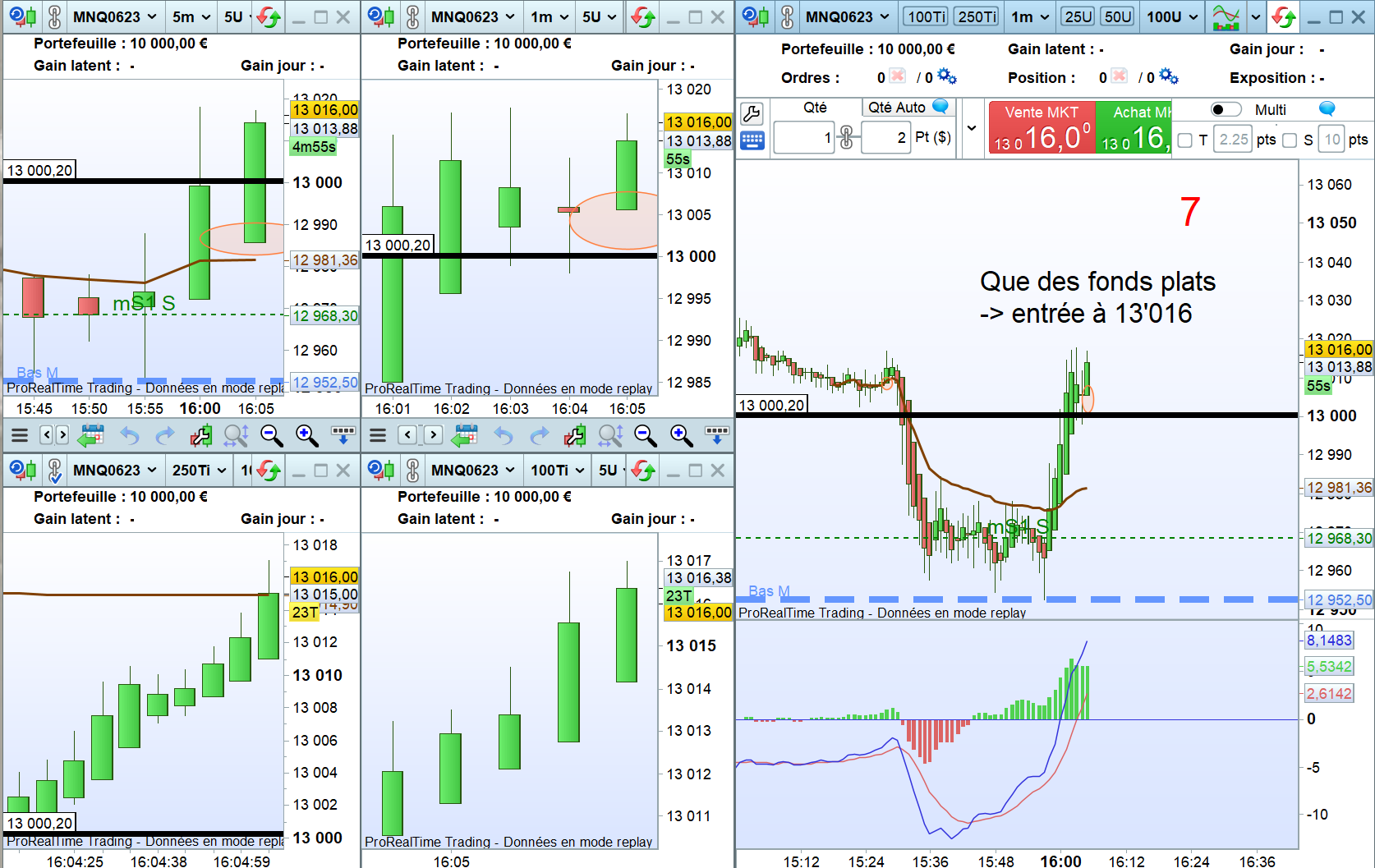Screen dimensions: 1375x868
Task: Click the calendar go-to-date icon under the 5m chart
Action: tap(91, 435)
